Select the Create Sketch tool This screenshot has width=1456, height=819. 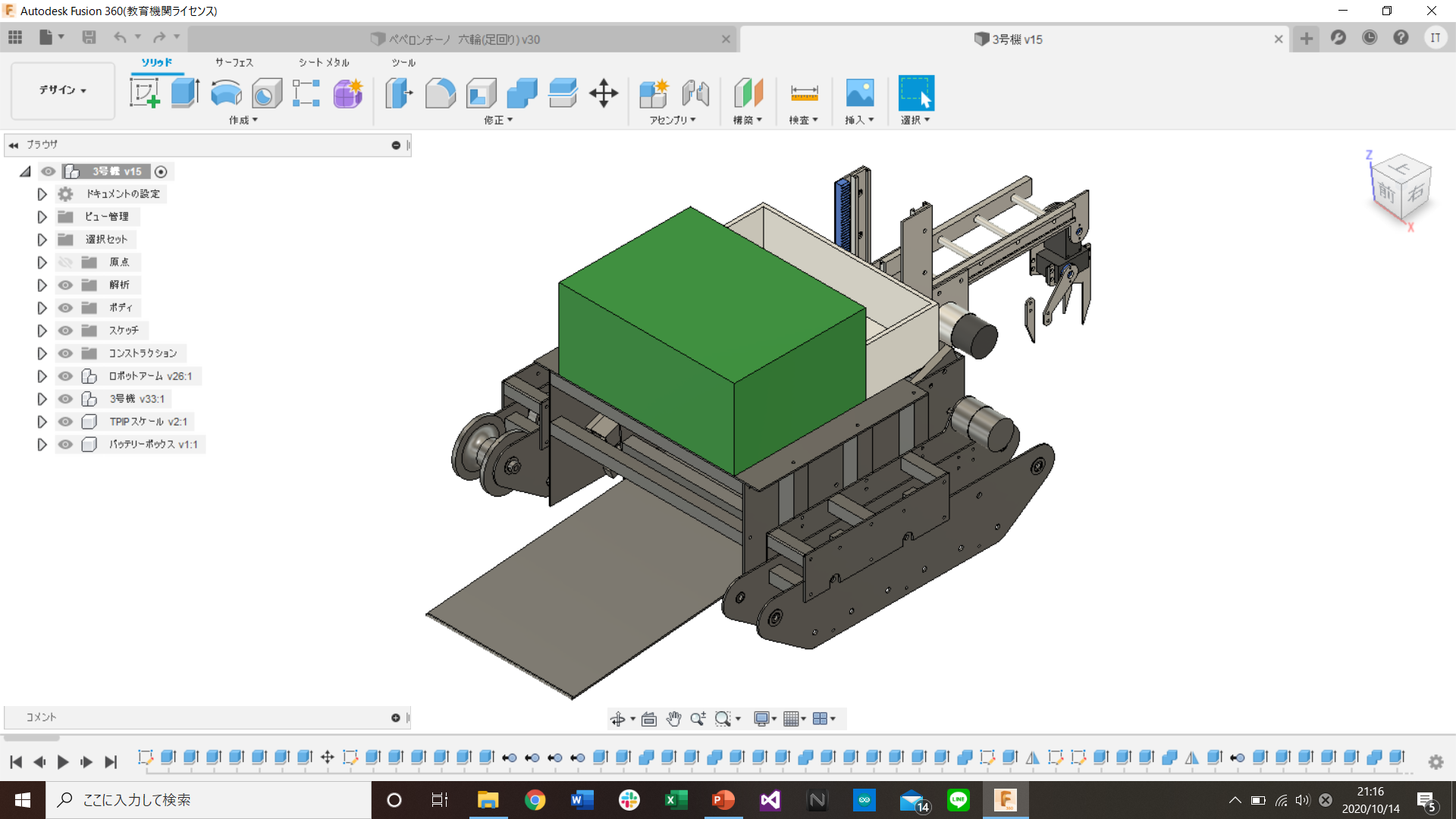point(145,93)
